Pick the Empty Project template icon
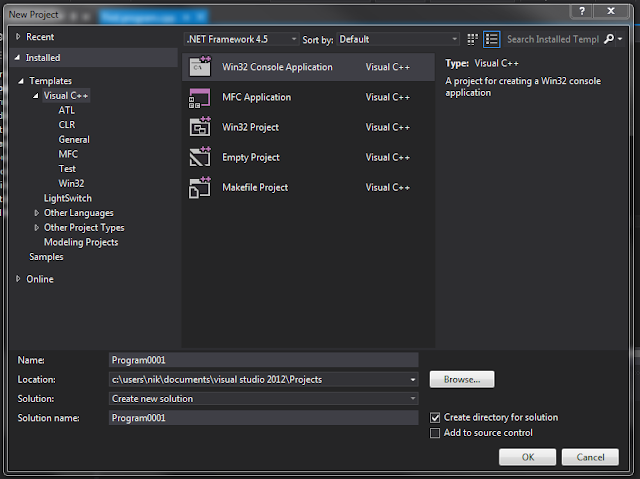Screen dimensions: 640x479 point(200,157)
